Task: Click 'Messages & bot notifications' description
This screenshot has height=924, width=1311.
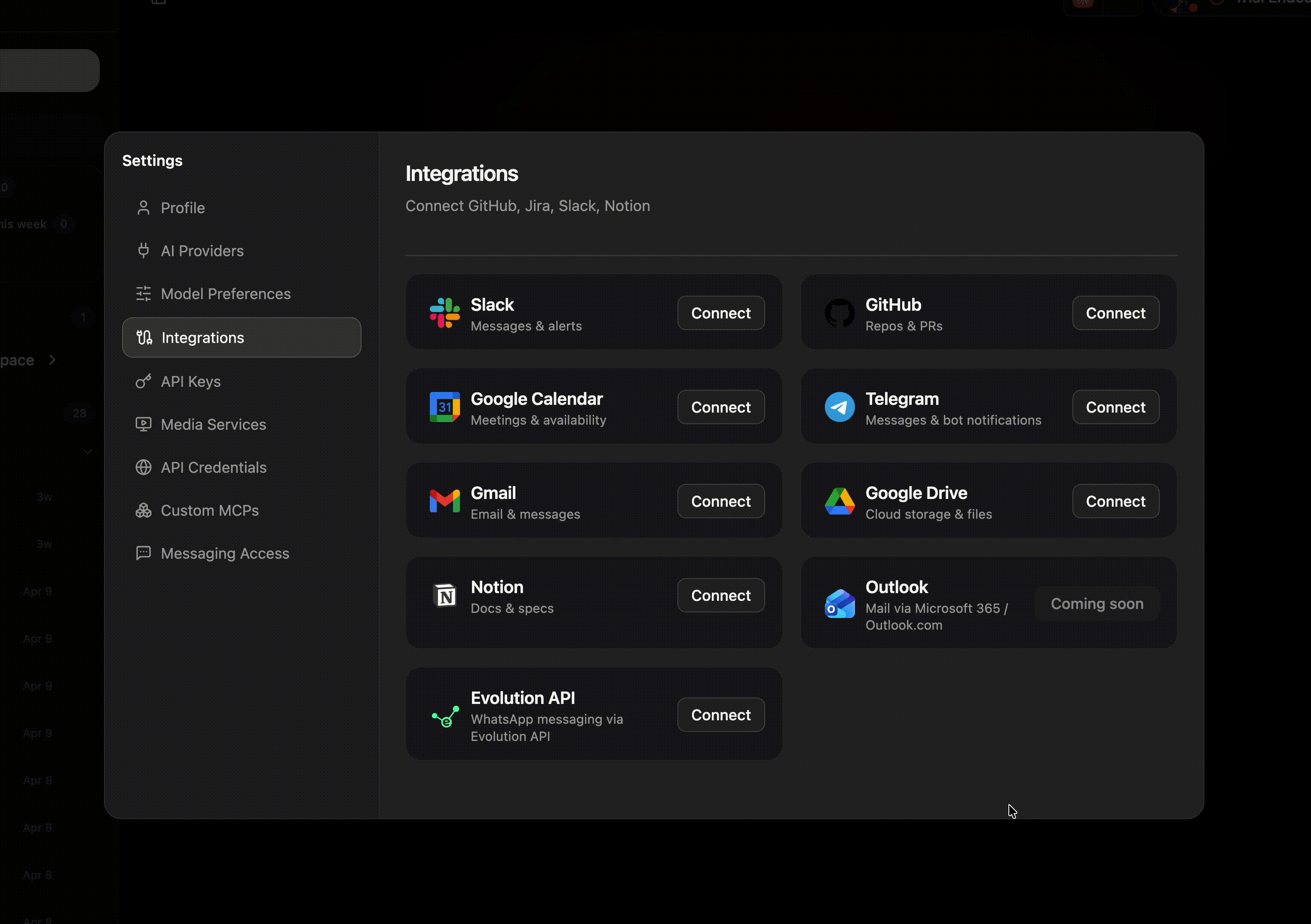Action: click(953, 420)
